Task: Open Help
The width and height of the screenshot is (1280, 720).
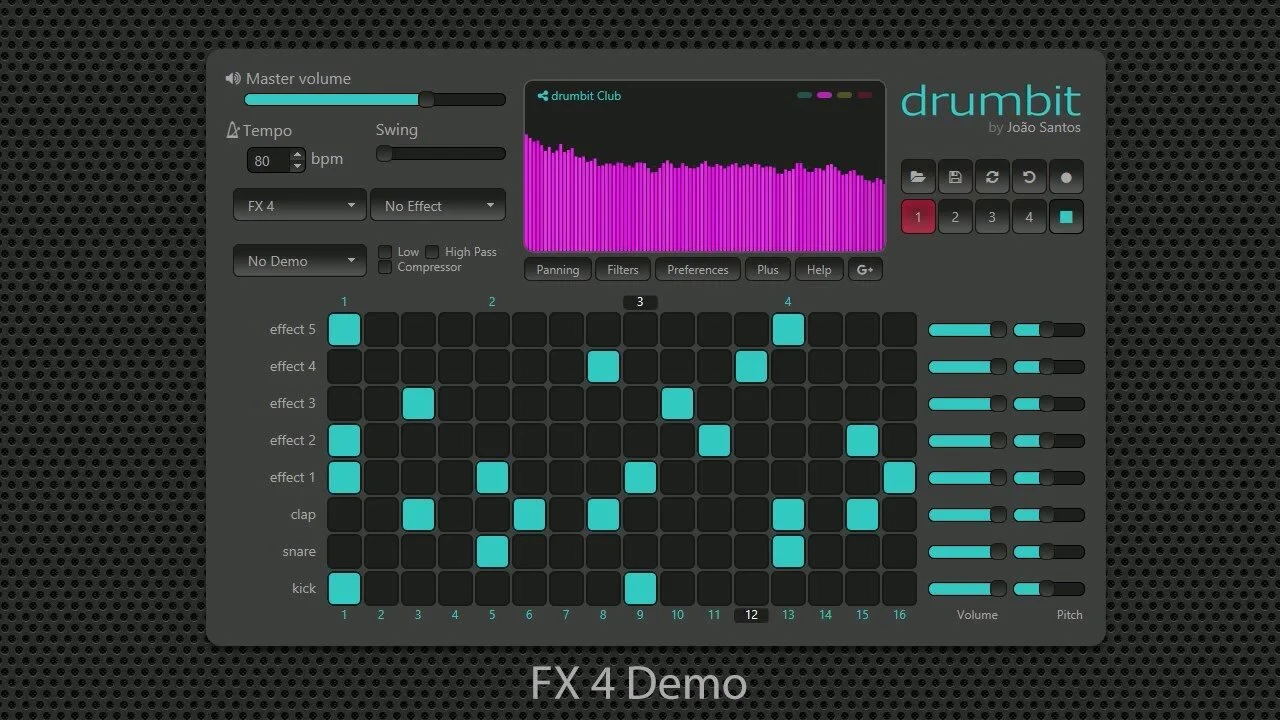Action: point(819,270)
